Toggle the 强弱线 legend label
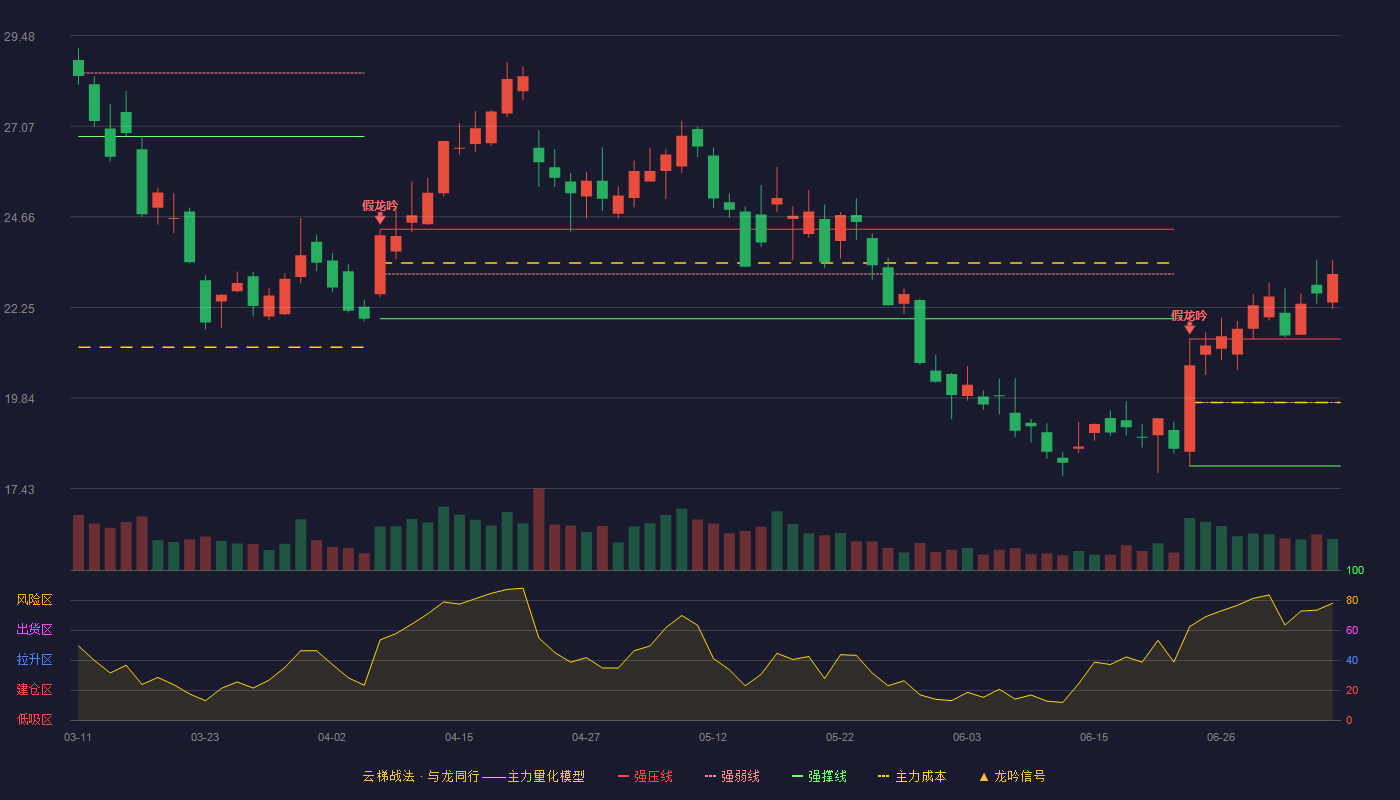 pyautogui.click(x=740, y=776)
